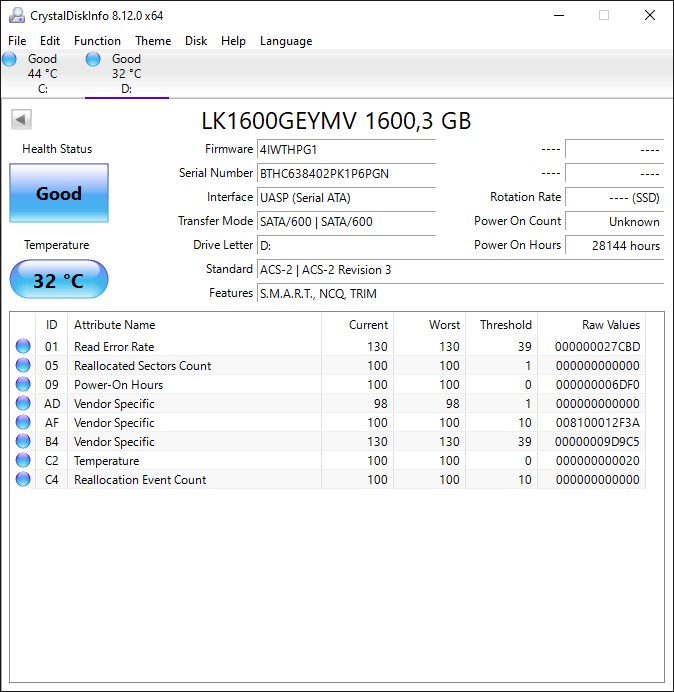
Task: Click the Raw Values column header
Action: point(591,325)
